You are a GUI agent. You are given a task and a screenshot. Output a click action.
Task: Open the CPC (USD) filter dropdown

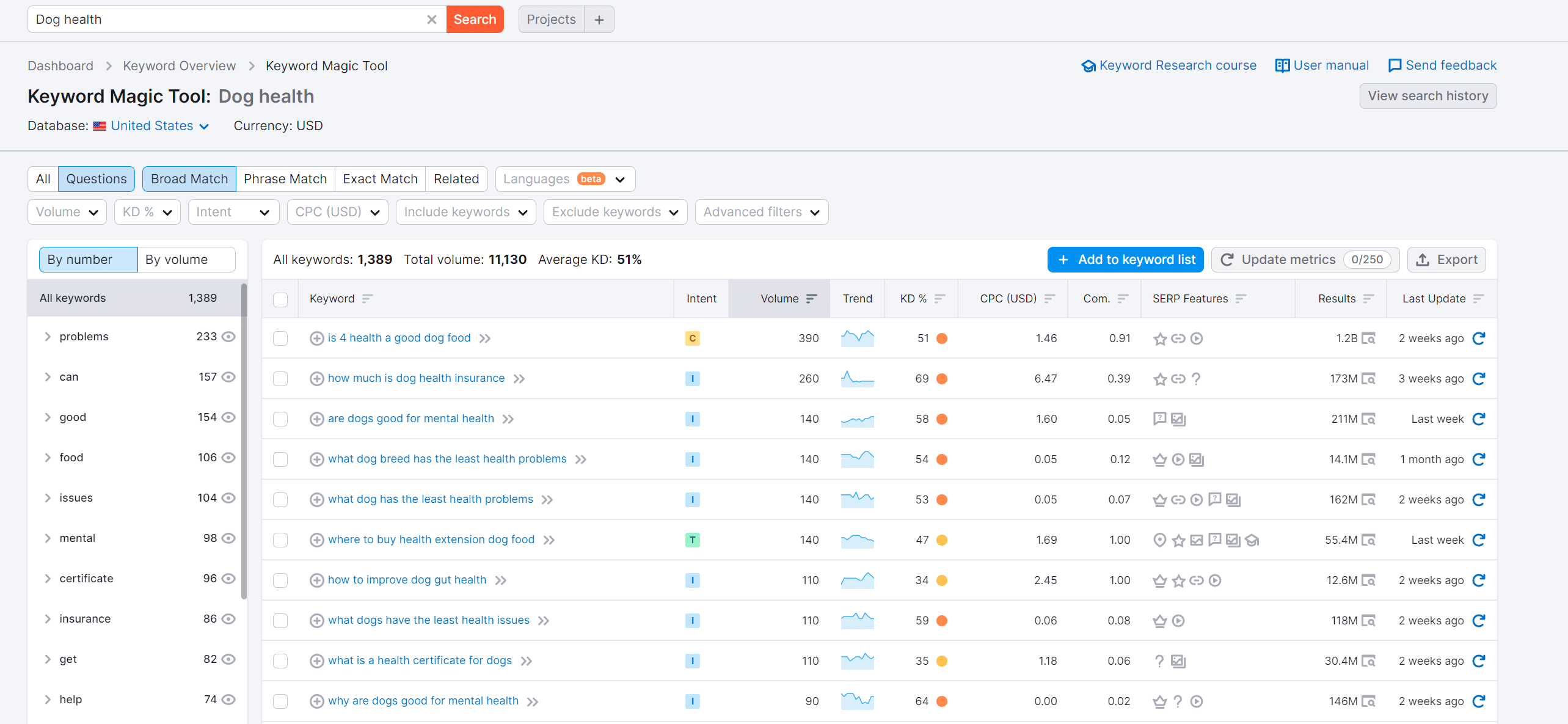pyautogui.click(x=337, y=212)
